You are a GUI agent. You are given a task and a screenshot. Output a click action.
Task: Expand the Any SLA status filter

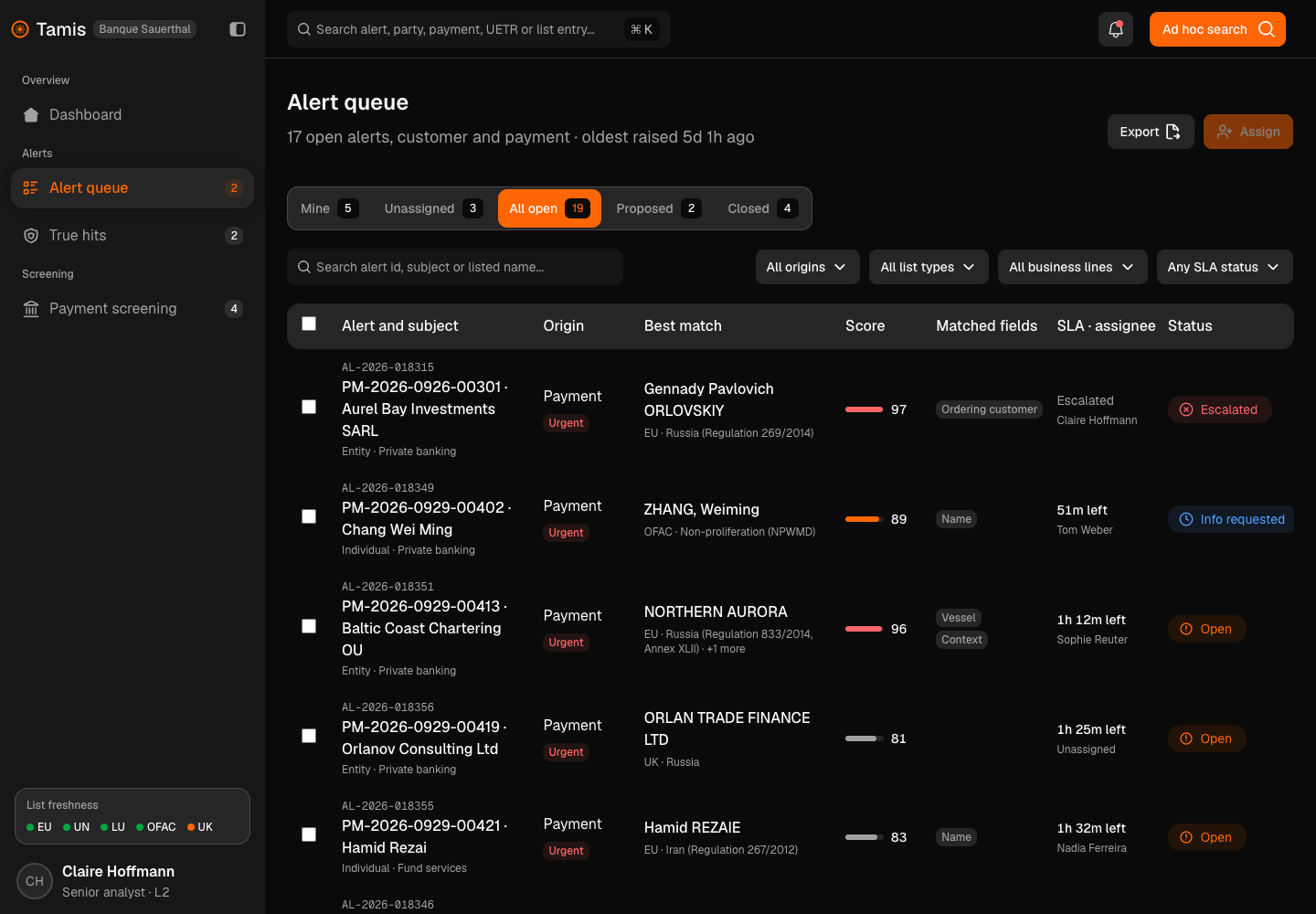point(1225,267)
